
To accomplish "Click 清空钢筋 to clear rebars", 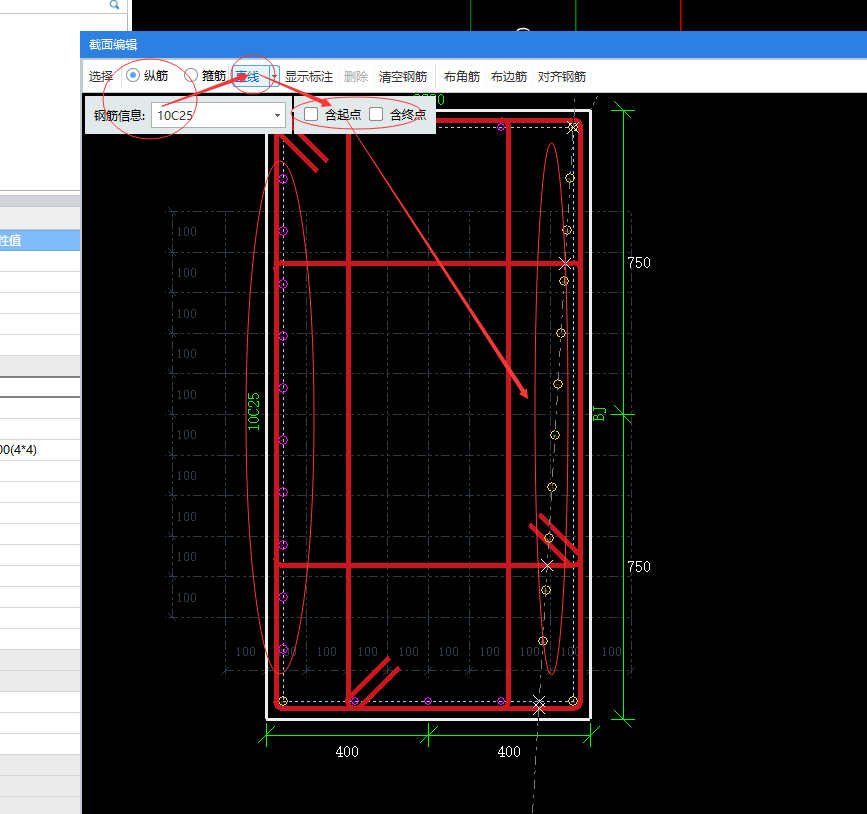I will (x=403, y=76).
